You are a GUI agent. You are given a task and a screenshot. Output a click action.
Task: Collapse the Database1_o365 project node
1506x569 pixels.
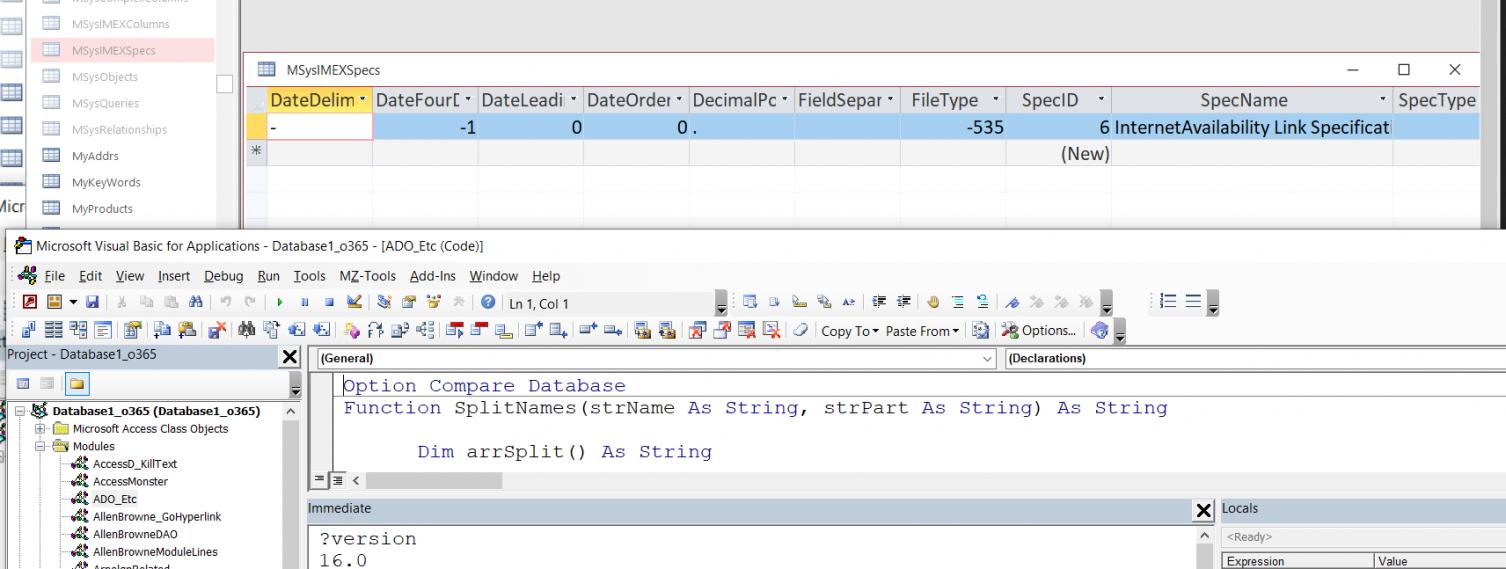21,411
